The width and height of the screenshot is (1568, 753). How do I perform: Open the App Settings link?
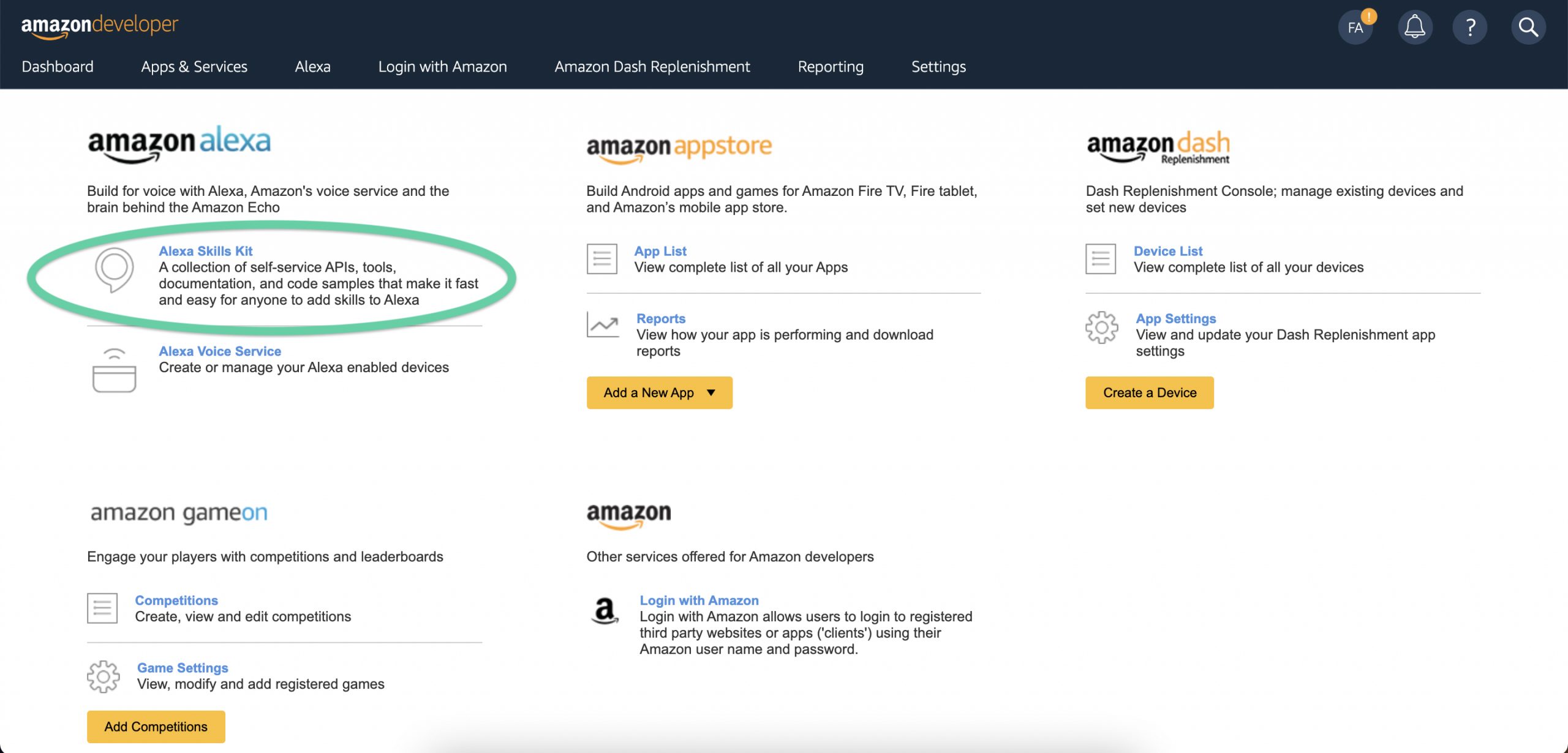point(1176,318)
